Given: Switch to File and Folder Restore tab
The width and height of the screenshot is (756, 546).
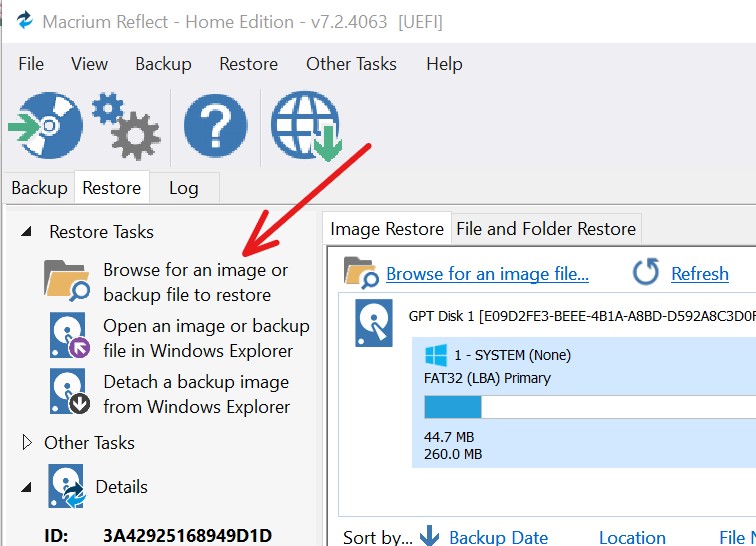Looking at the screenshot, I should point(546,228).
